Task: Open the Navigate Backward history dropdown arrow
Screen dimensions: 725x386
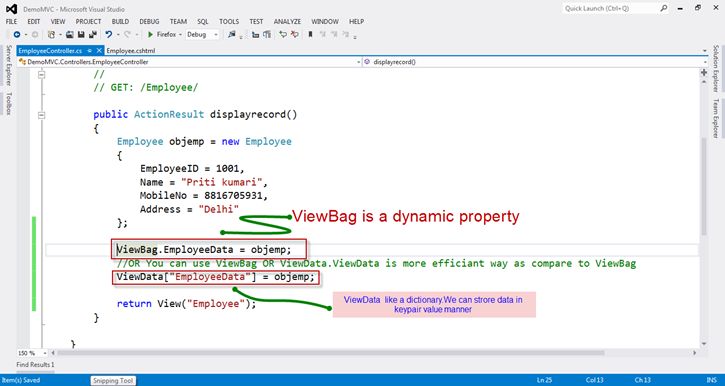Action: click(x=26, y=35)
